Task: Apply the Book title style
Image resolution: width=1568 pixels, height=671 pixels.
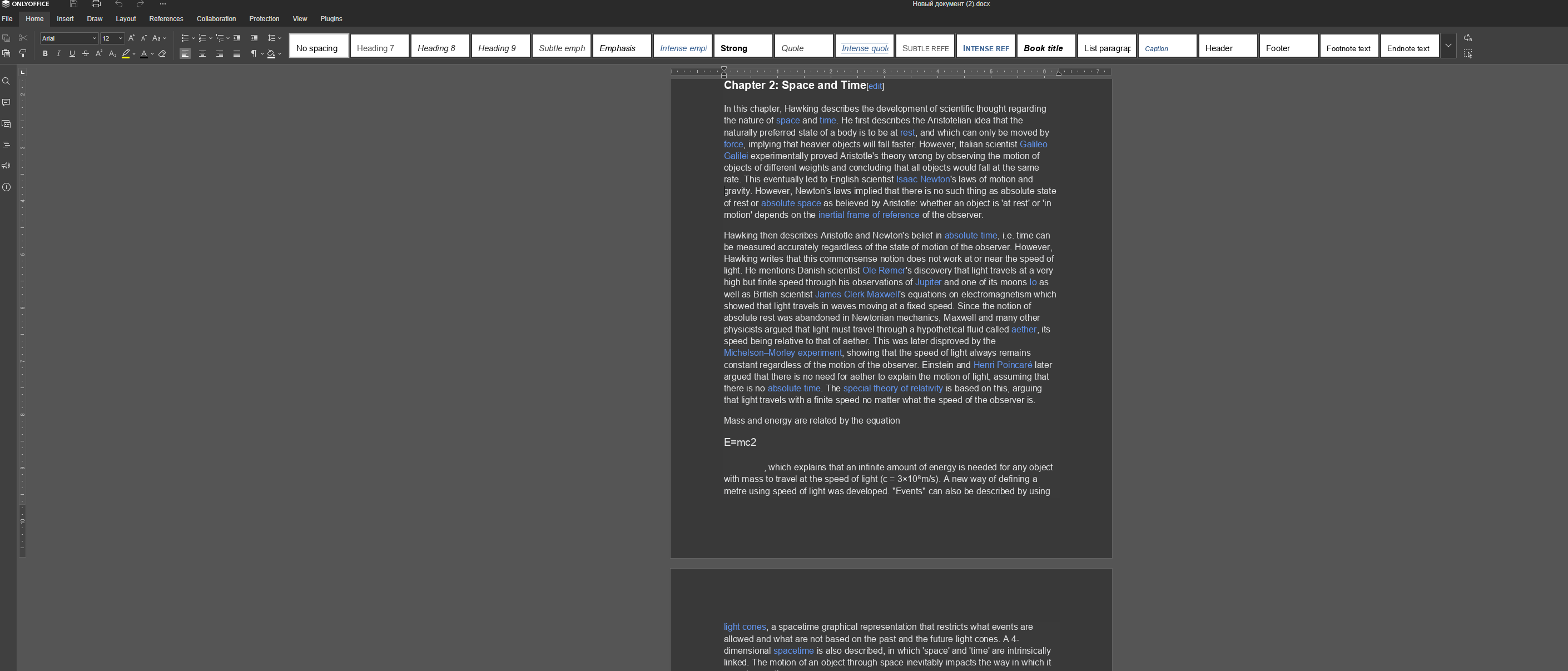Action: coord(1046,46)
